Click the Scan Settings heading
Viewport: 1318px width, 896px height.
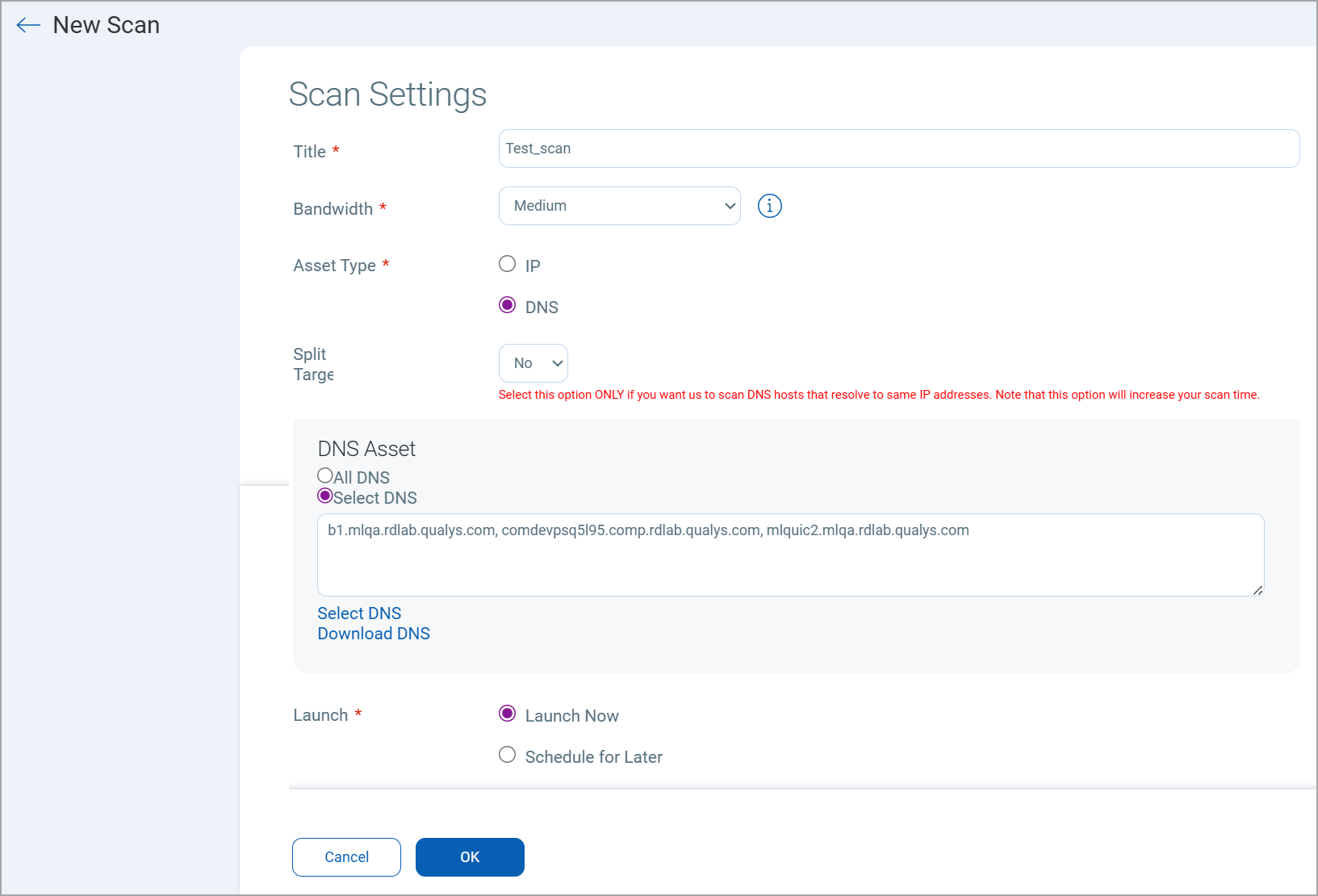point(387,94)
